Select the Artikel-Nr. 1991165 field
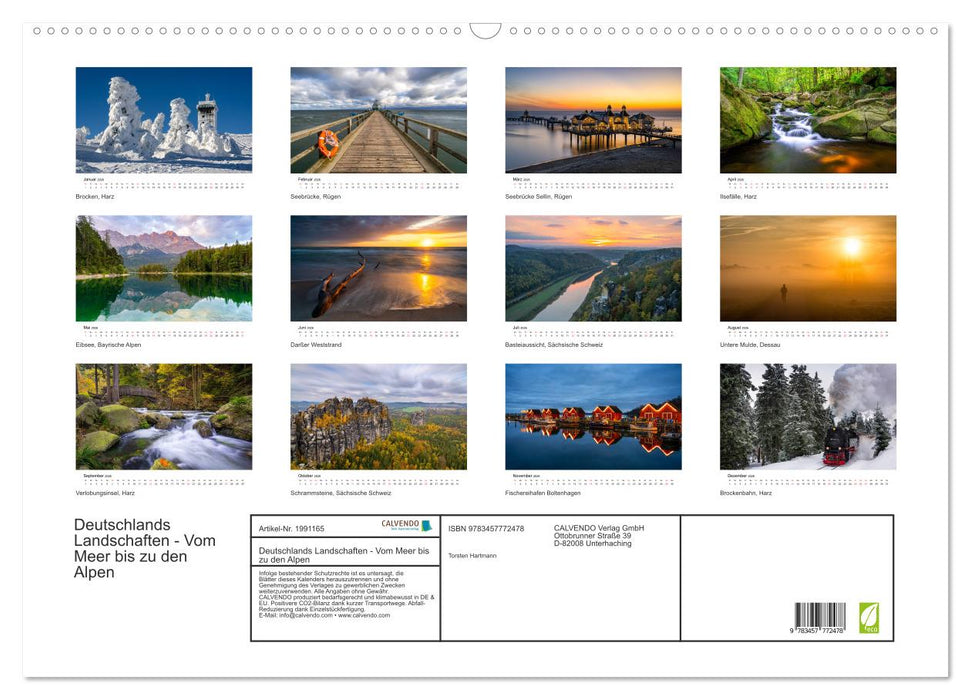971x700 pixels. click(x=291, y=529)
